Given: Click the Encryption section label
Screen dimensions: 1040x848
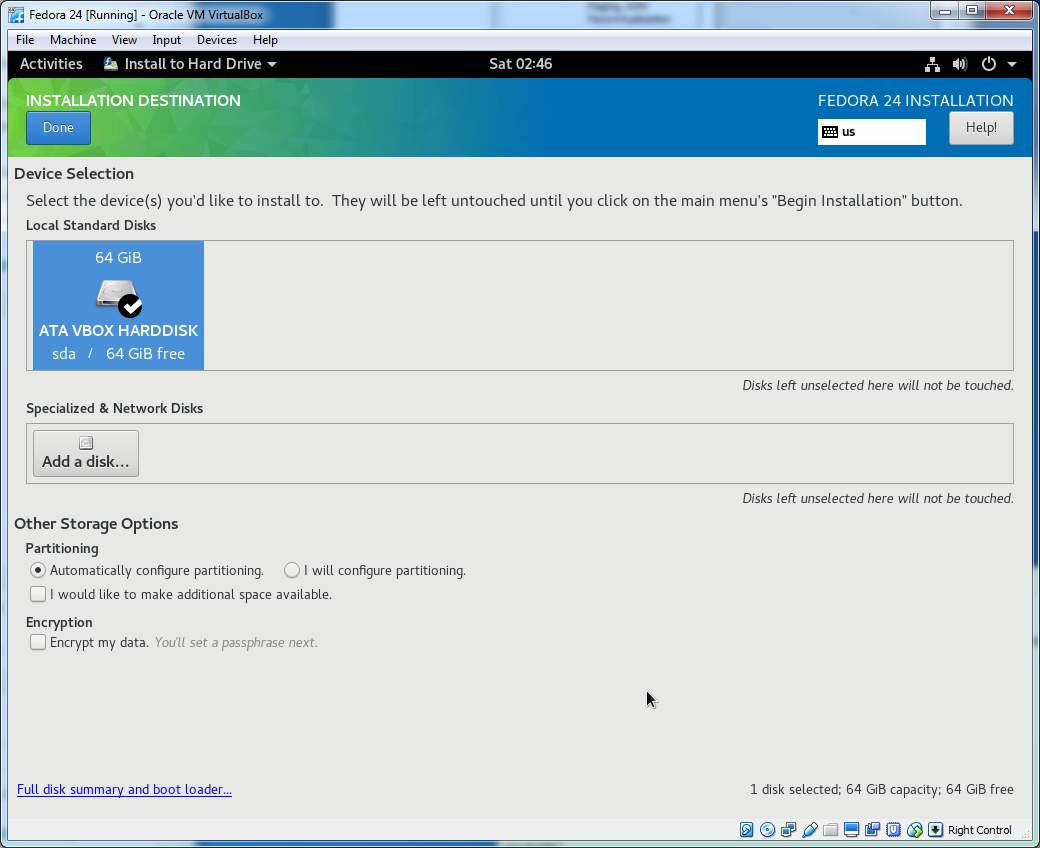Looking at the screenshot, I should coord(59,622).
